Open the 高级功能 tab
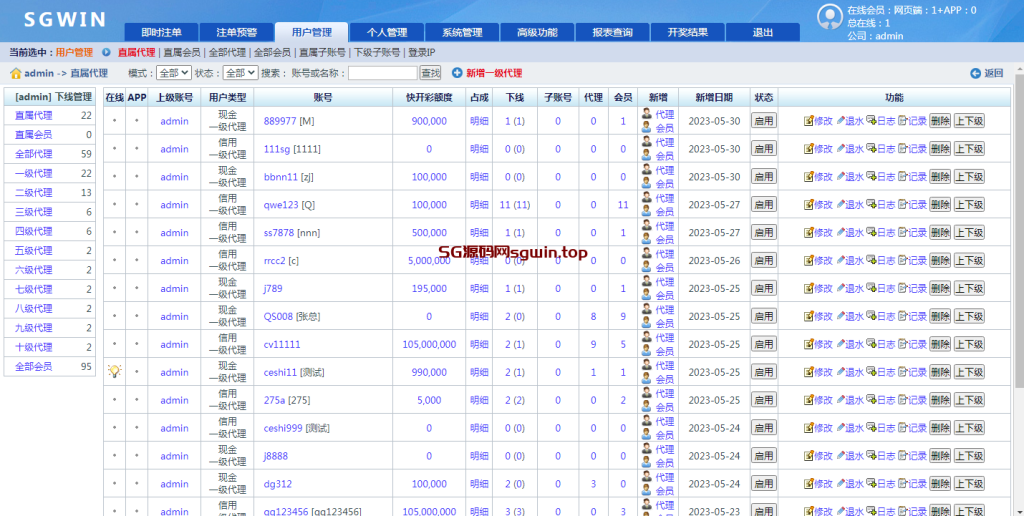 pyautogui.click(x=537, y=32)
